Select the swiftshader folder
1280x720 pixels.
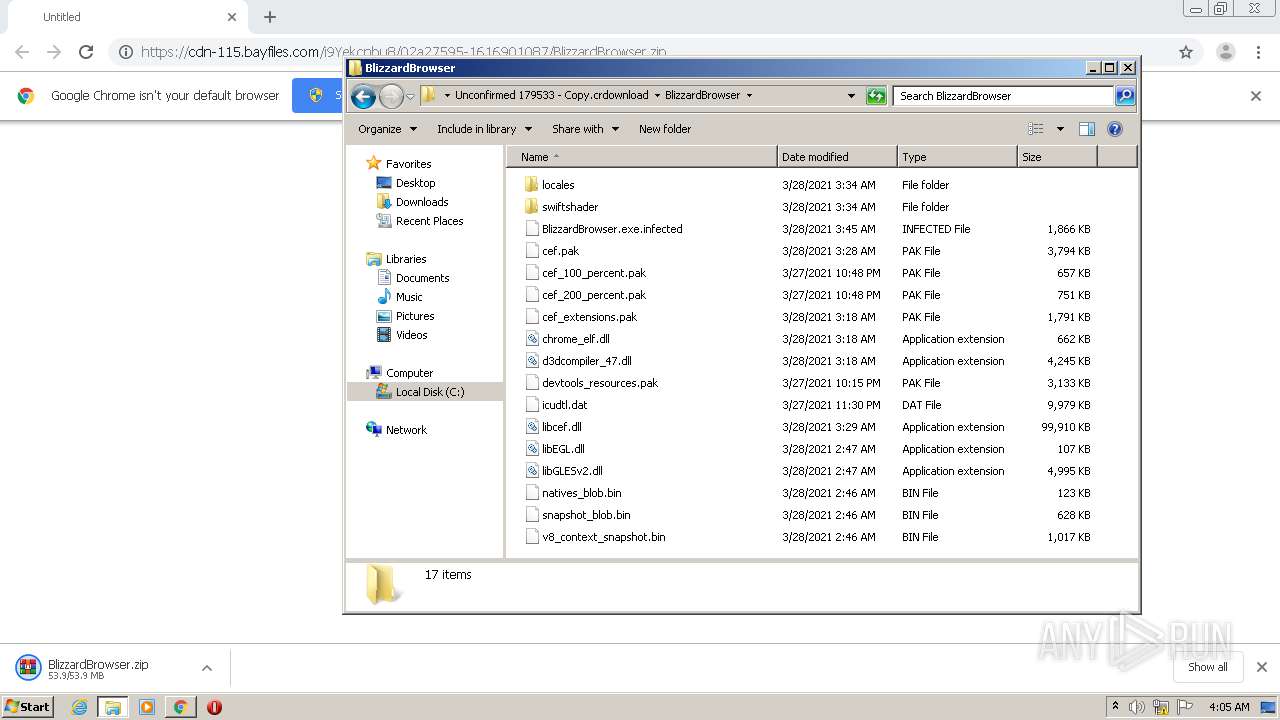click(570, 207)
